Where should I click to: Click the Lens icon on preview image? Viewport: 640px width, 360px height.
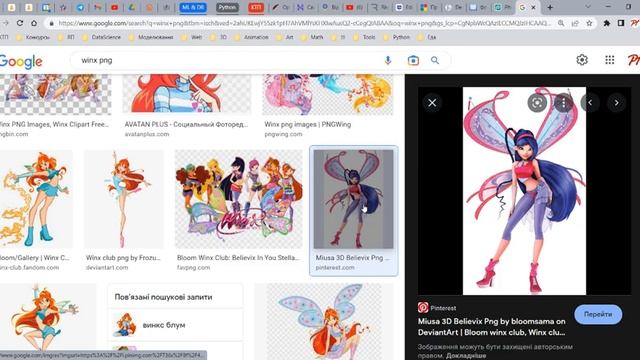(x=537, y=103)
